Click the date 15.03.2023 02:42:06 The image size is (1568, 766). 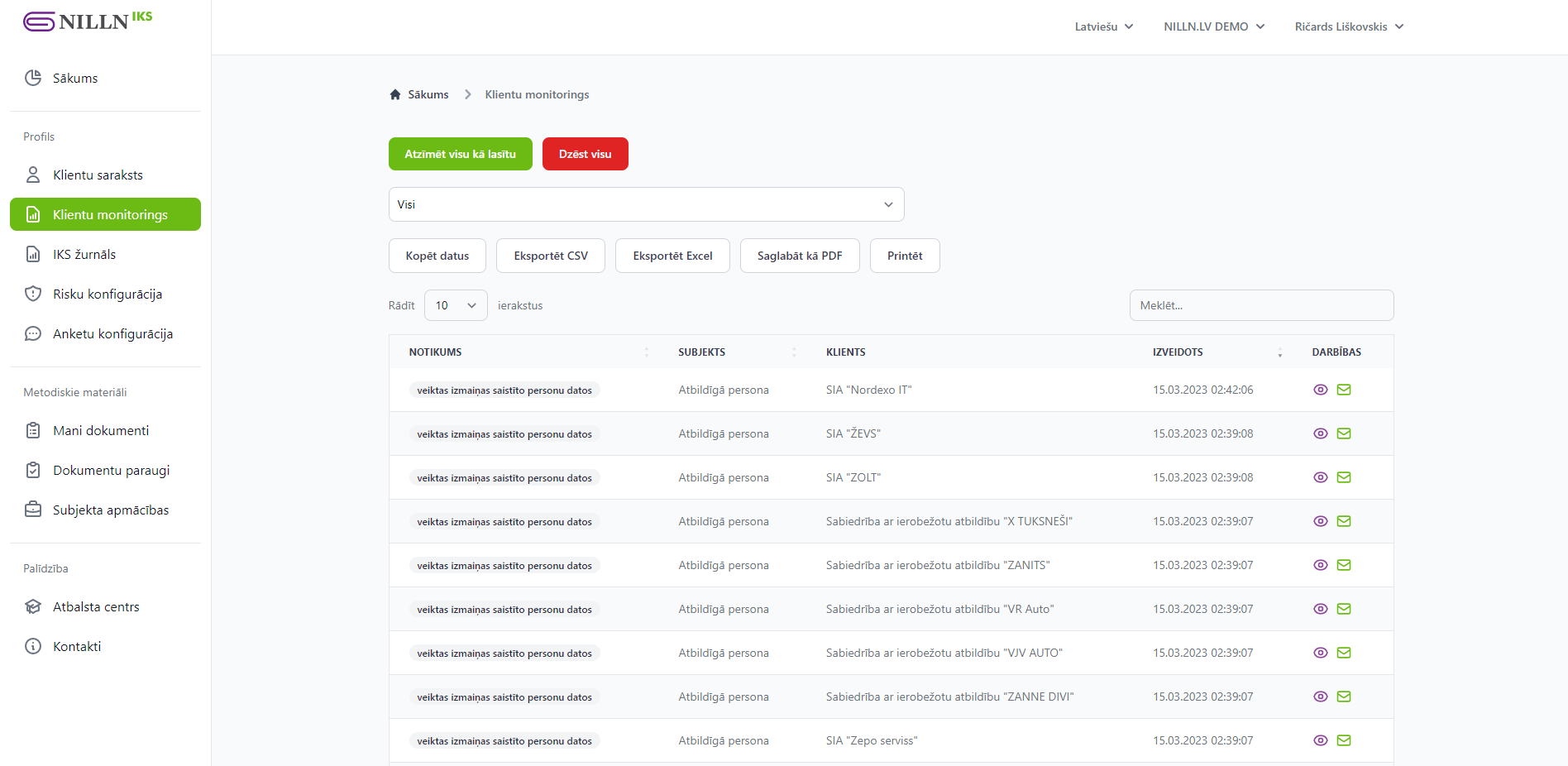[1203, 390]
